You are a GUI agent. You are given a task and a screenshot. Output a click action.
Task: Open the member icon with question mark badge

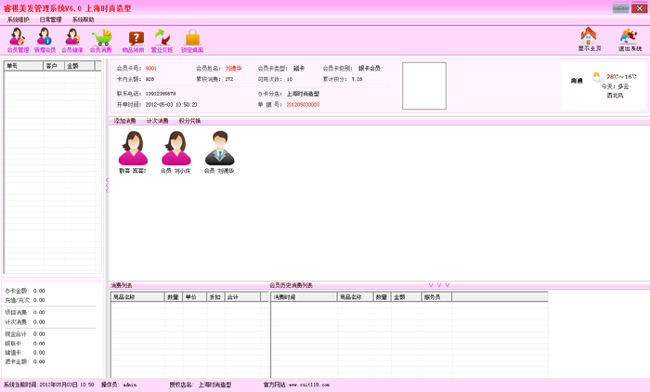point(72,40)
